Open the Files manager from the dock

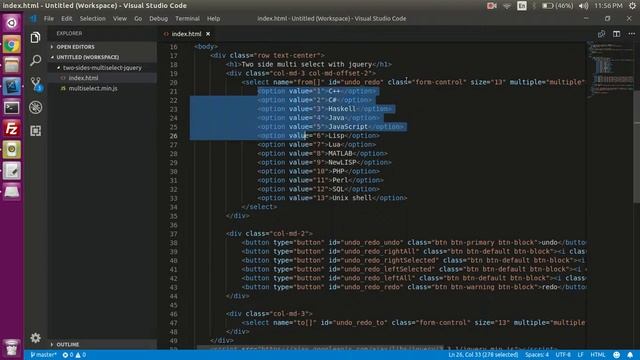[11, 66]
